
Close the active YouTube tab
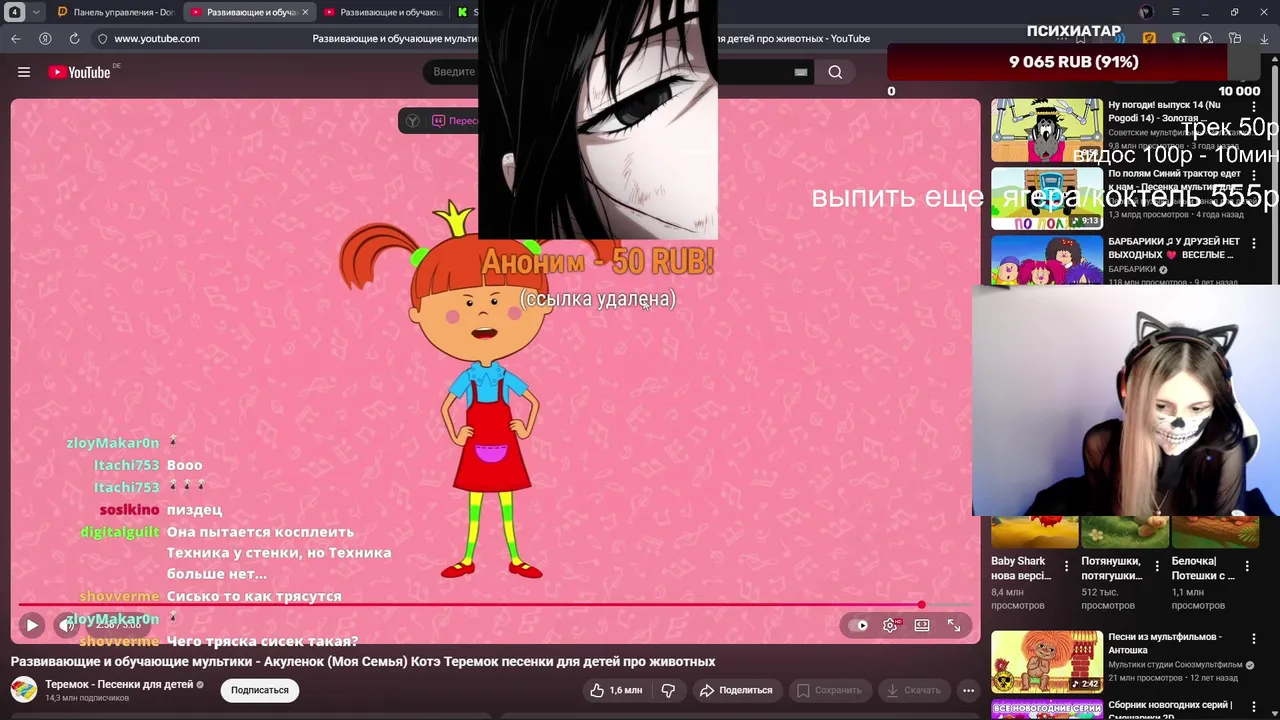[x=305, y=12]
